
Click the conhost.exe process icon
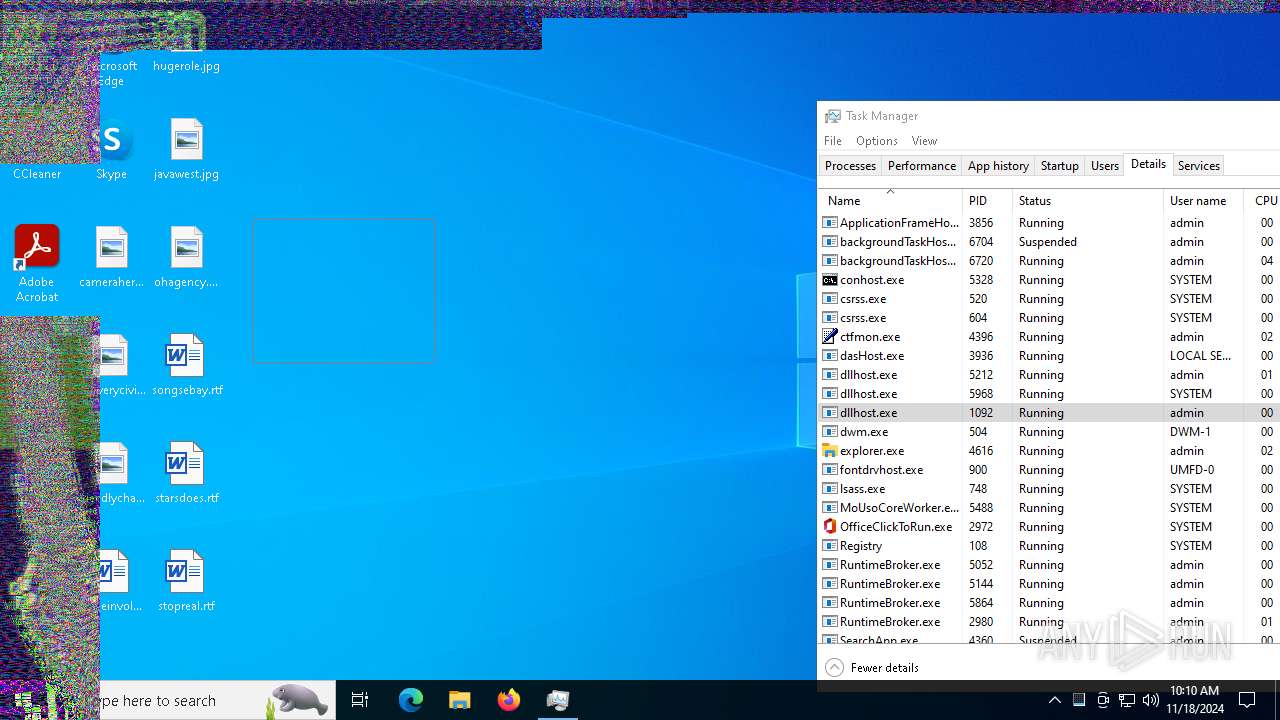(830, 280)
